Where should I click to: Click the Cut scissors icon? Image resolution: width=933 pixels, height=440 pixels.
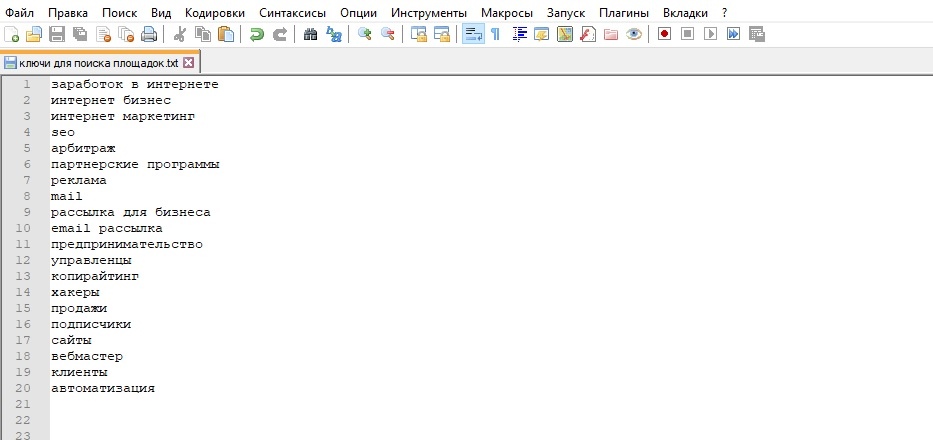[x=180, y=34]
